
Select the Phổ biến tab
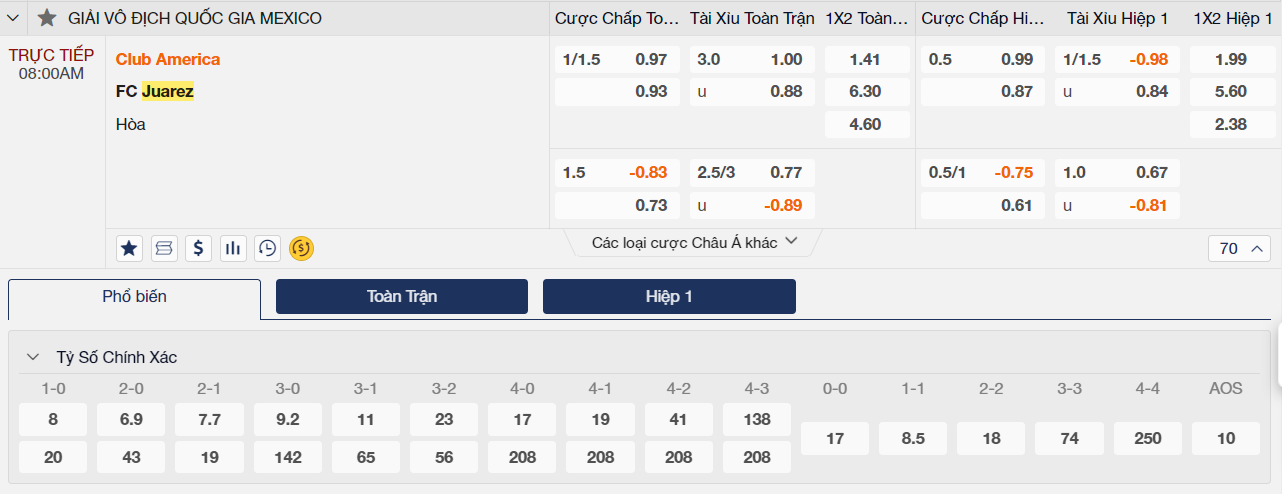134,297
